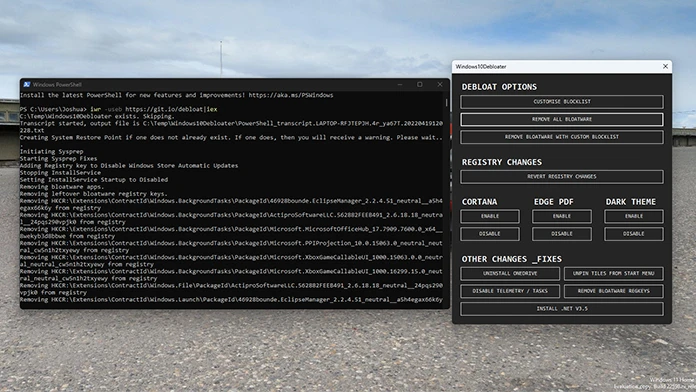Click the Registry Changes heading
The height and width of the screenshot is (392, 696).
click(502, 162)
